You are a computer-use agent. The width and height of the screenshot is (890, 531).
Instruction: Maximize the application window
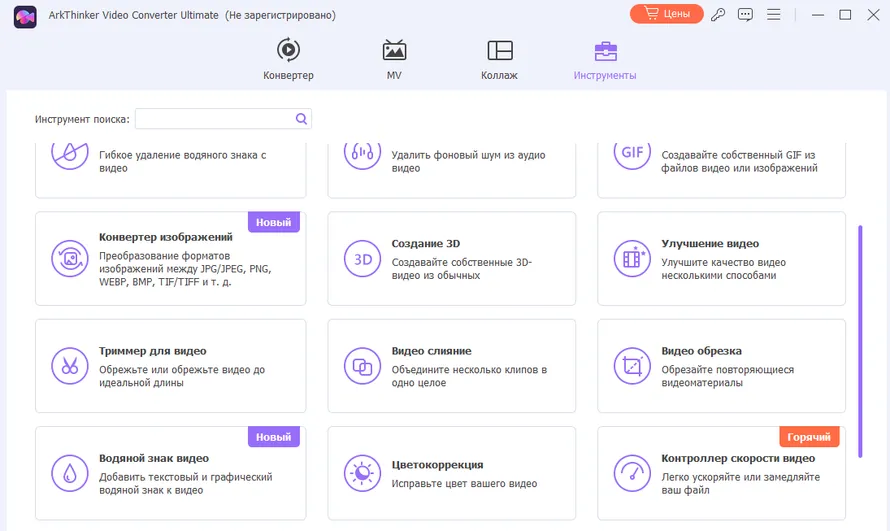click(x=845, y=15)
